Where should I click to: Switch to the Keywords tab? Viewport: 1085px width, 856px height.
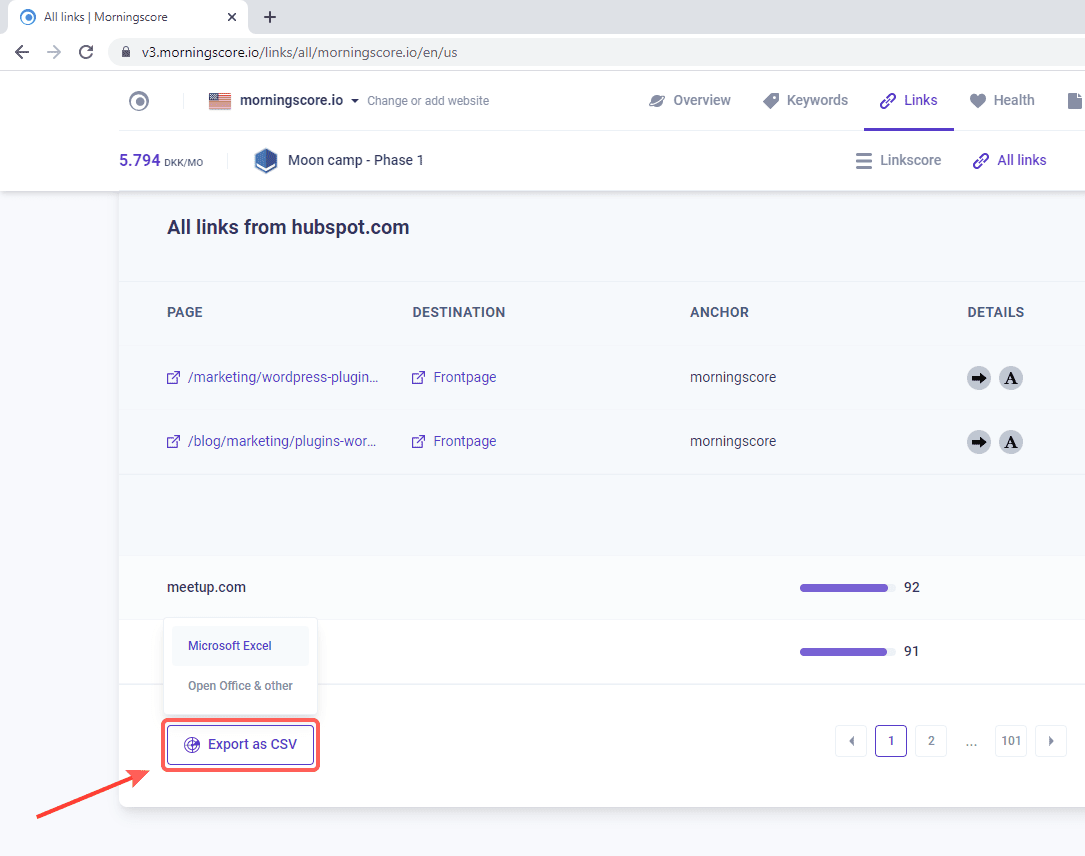pos(805,100)
